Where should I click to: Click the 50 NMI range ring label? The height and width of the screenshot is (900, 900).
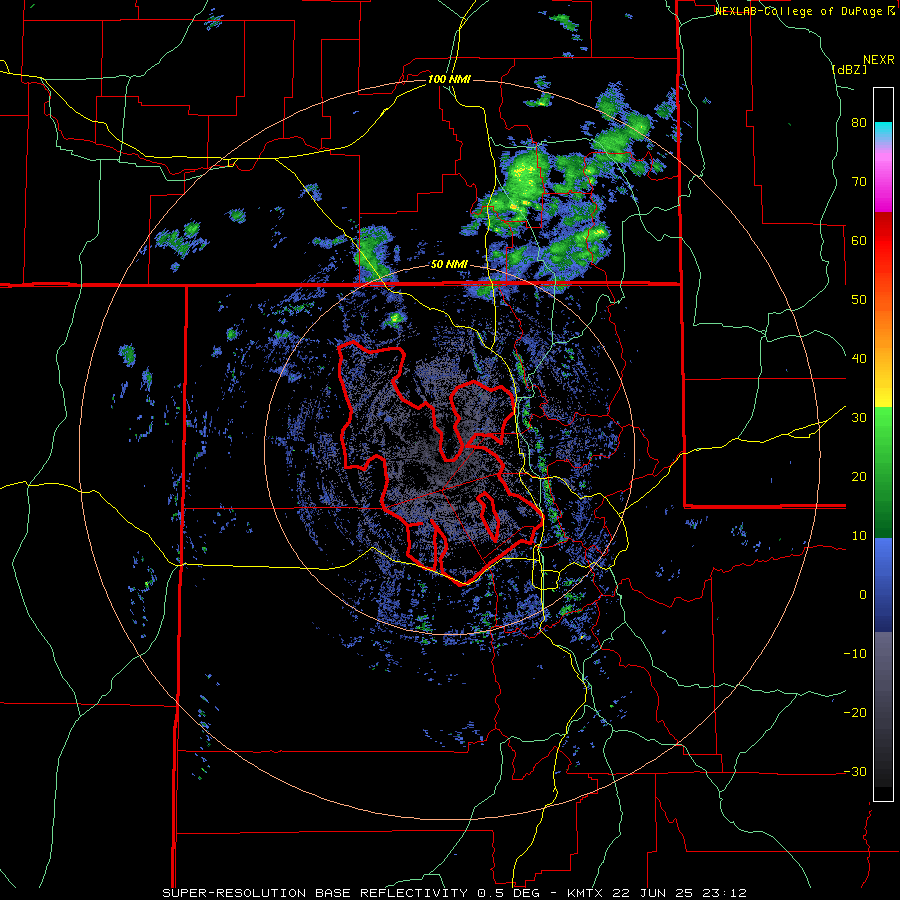click(449, 265)
